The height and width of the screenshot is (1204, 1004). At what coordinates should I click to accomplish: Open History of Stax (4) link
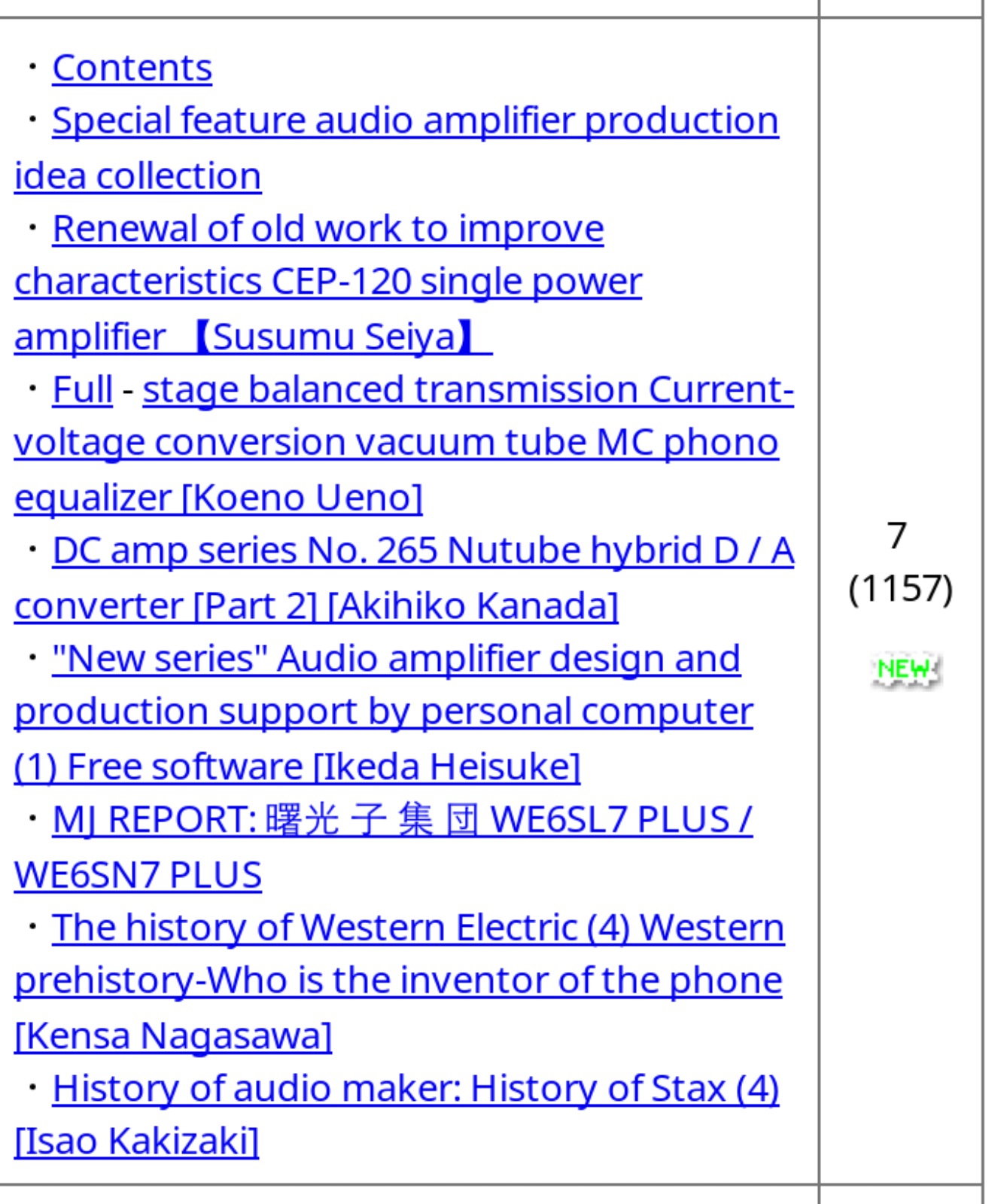(x=415, y=1089)
